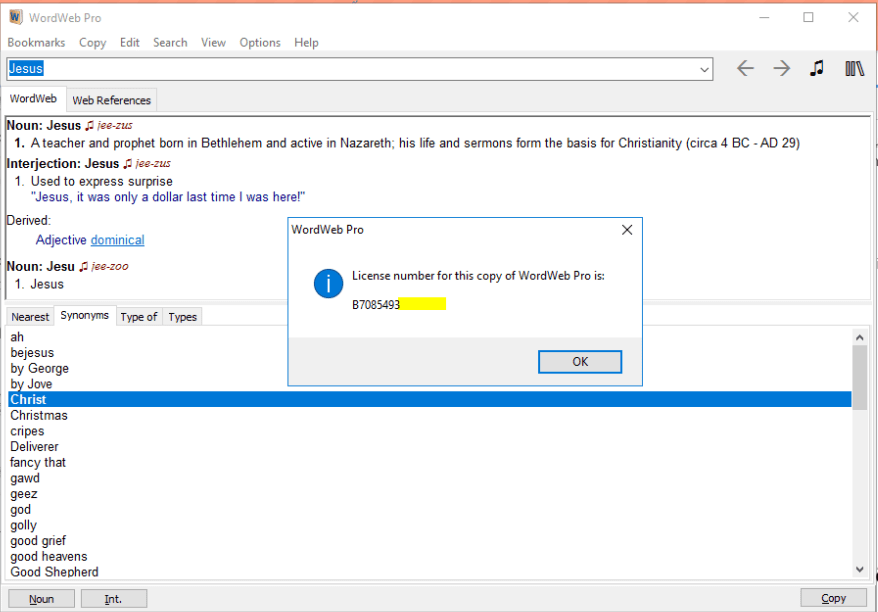
Task: Click the synonyms list scrollbar thumb
Action: (x=860, y=377)
